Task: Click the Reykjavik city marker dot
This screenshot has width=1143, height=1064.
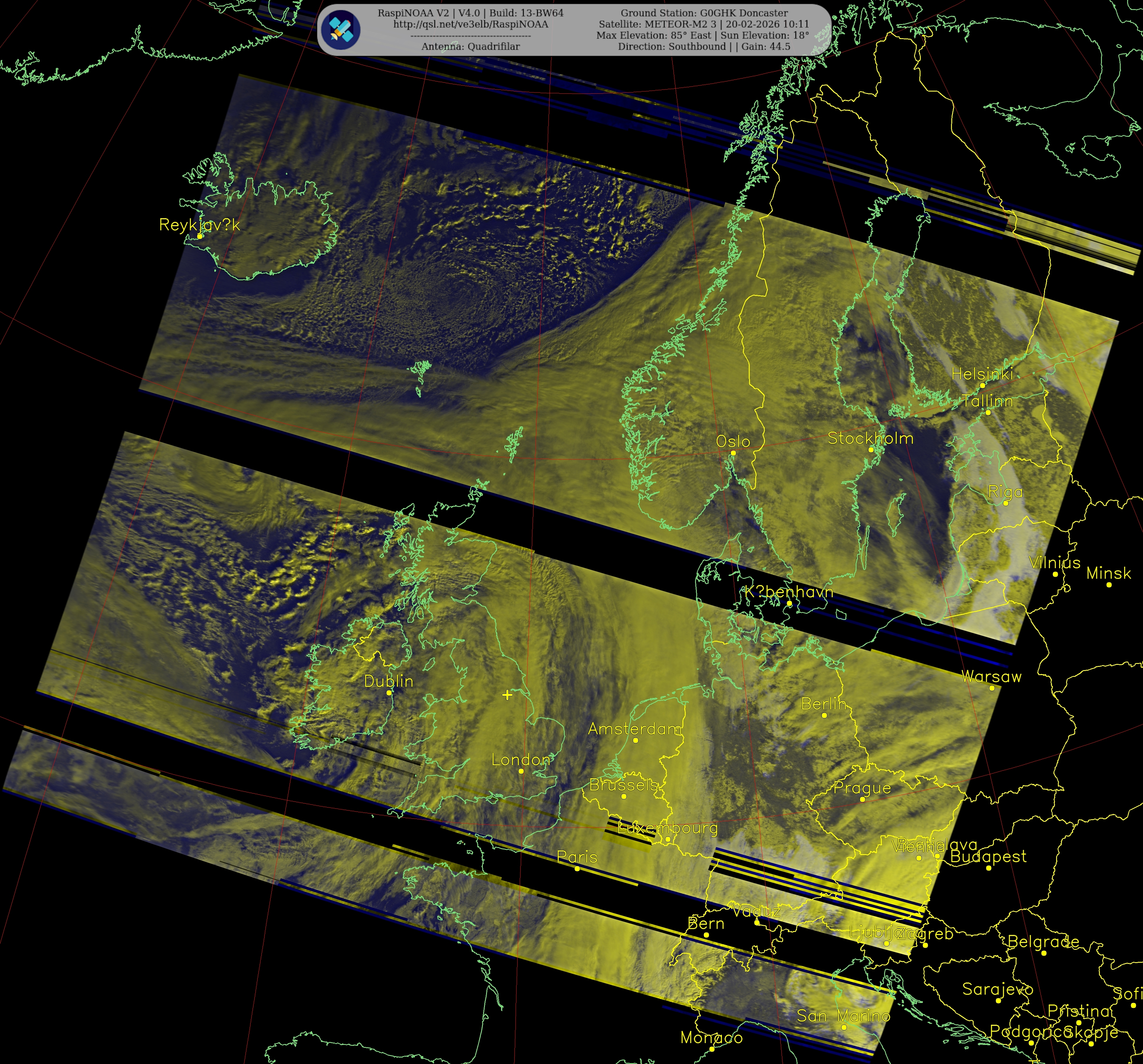Action: point(200,236)
